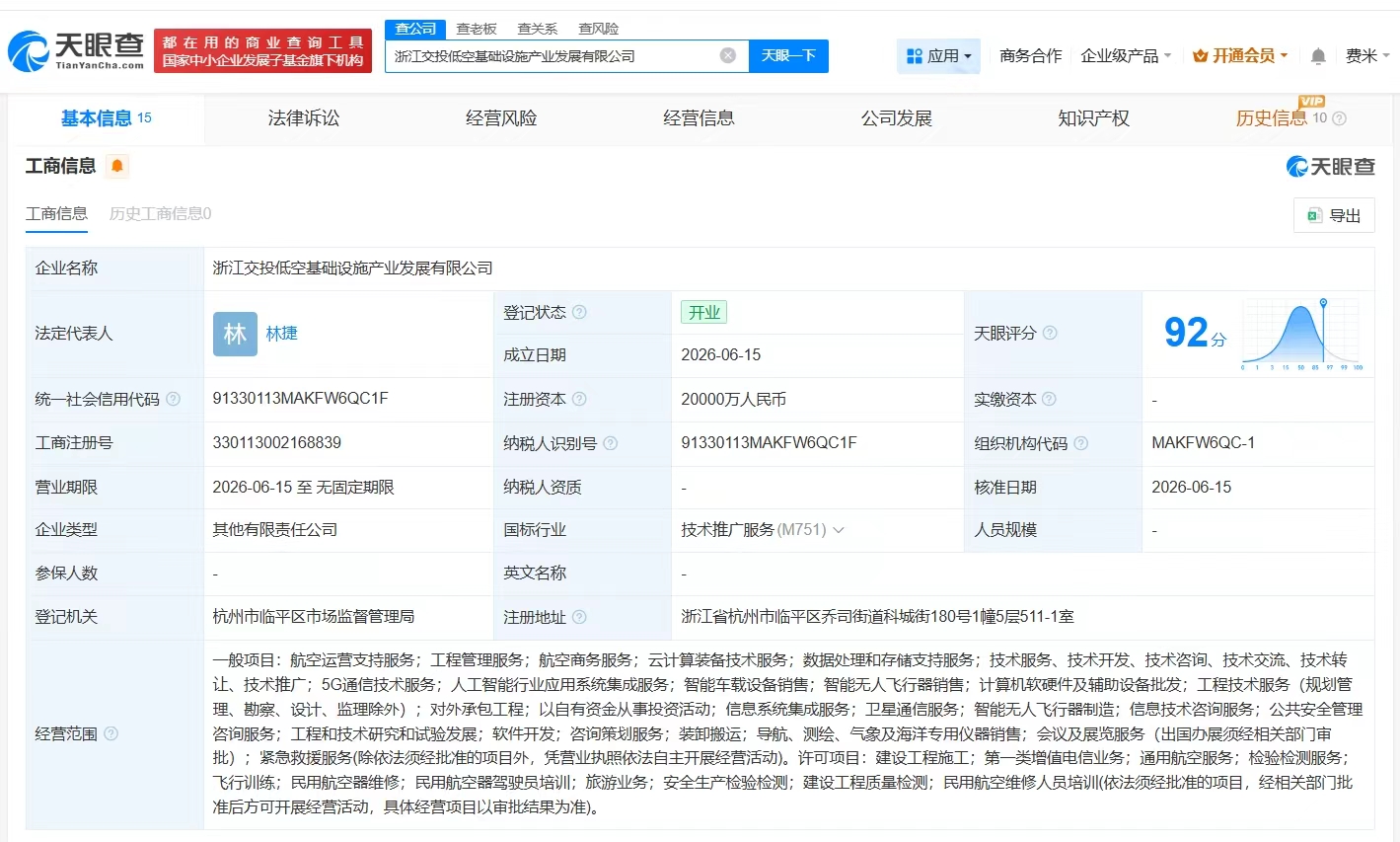Screen dimensions: 1400x842
Task: Open the 基本信息 tab
Action: (107, 118)
